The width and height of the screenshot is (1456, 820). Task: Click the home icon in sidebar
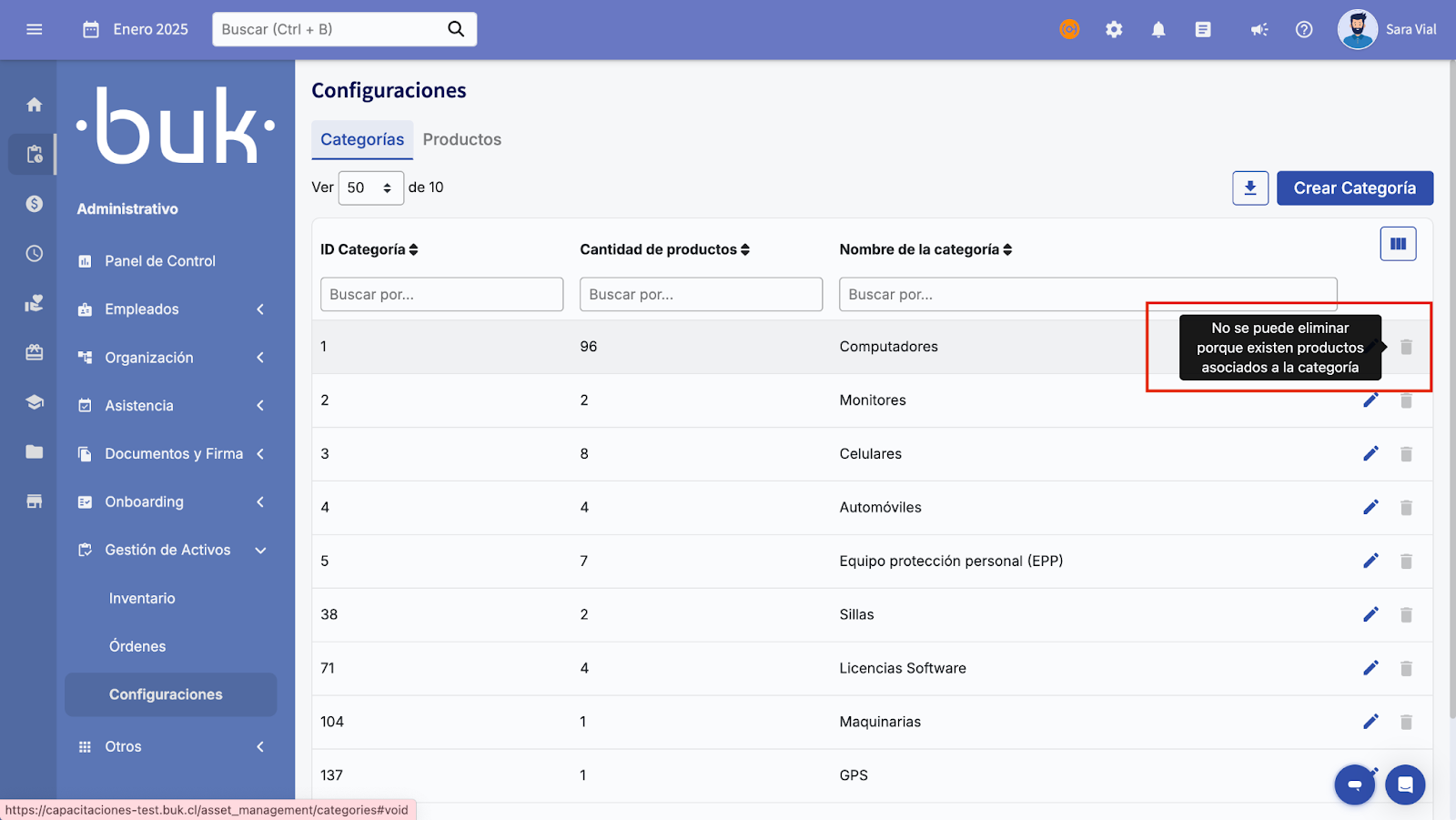pyautogui.click(x=35, y=105)
